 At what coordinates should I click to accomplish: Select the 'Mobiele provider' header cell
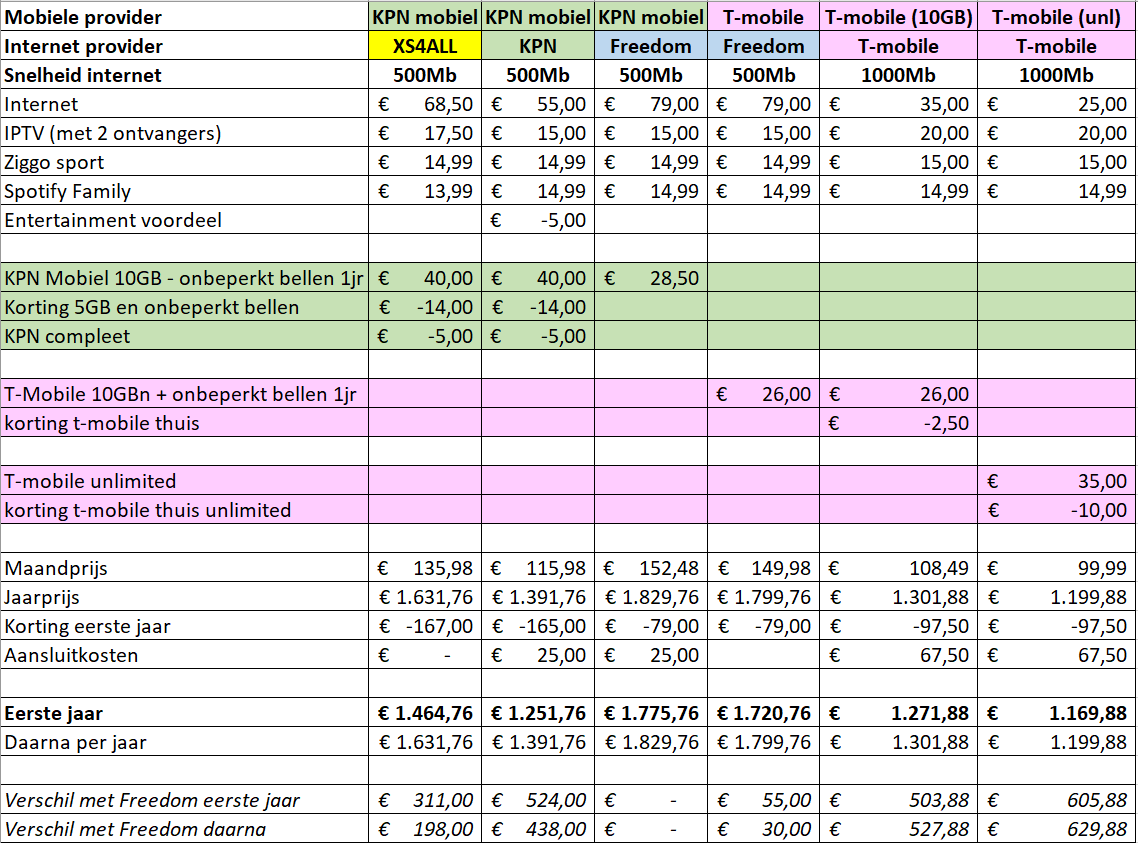point(184,17)
